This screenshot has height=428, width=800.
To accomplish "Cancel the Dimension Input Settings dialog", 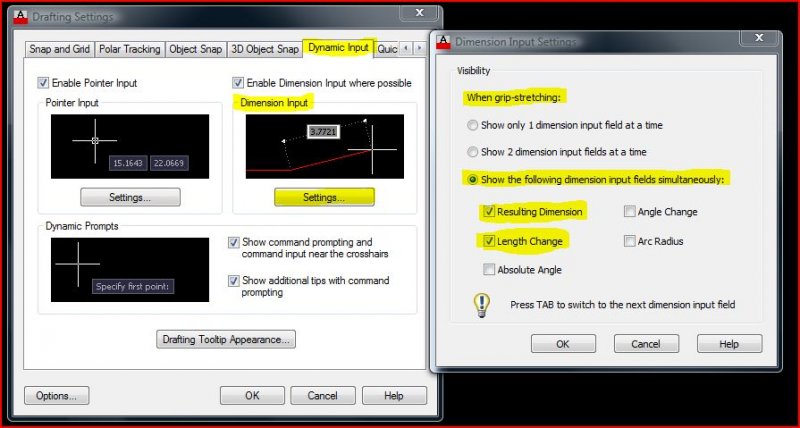I will [x=646, y=344].
